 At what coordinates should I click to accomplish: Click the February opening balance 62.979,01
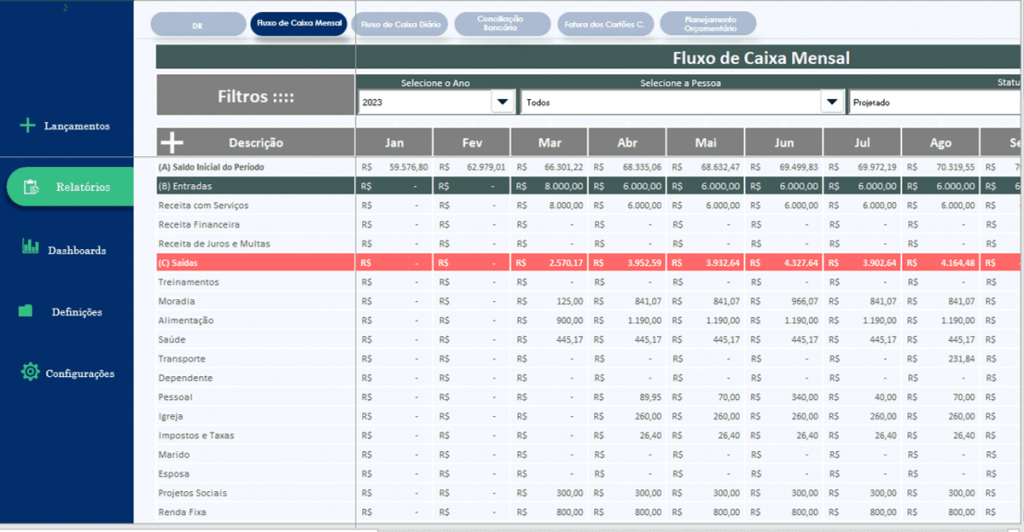(486, 167)
